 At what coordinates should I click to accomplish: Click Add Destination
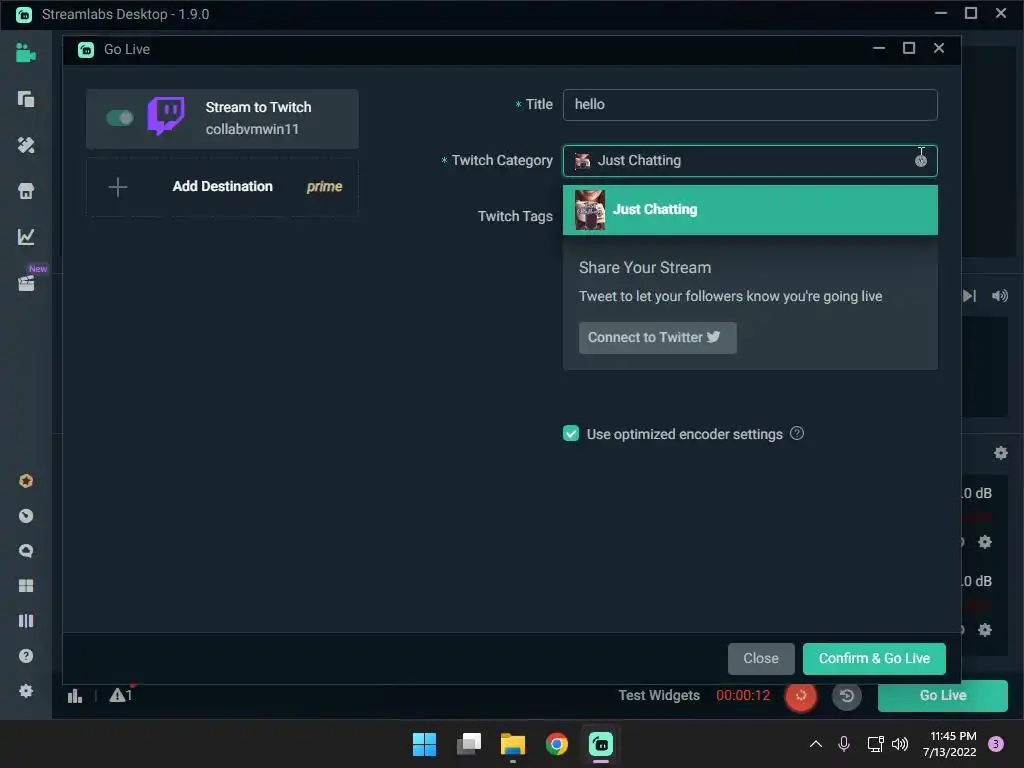pyautogui.click(x=222, y=187)
